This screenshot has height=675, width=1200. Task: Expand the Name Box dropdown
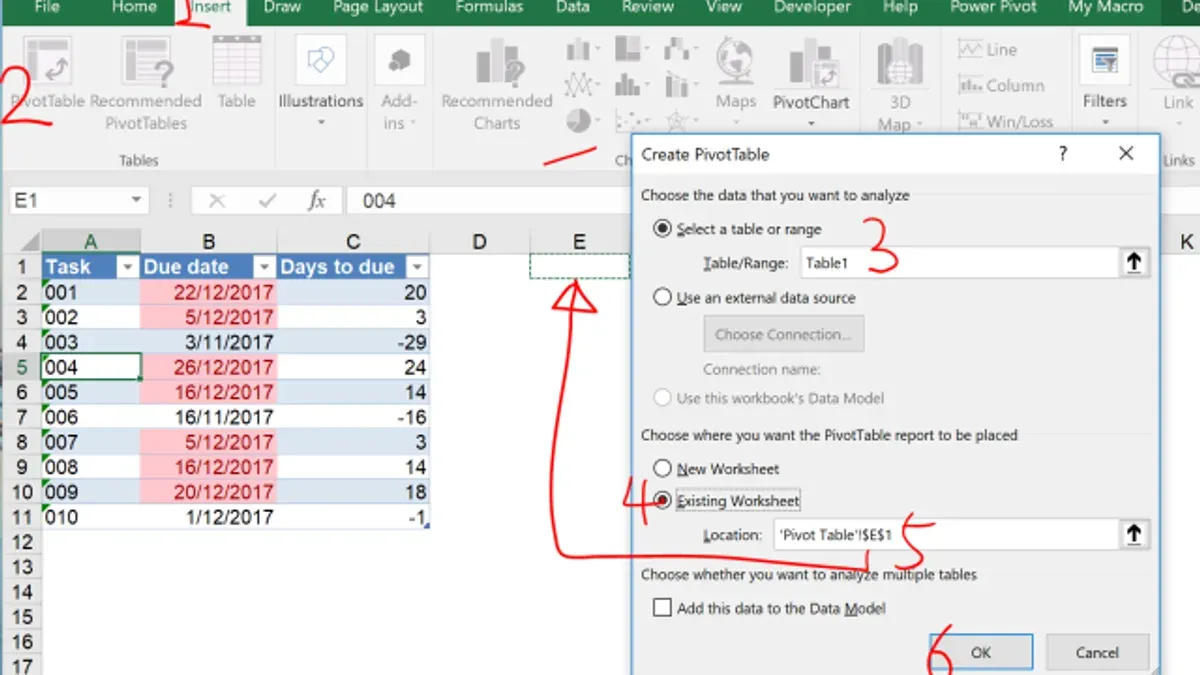click(137, 201)
